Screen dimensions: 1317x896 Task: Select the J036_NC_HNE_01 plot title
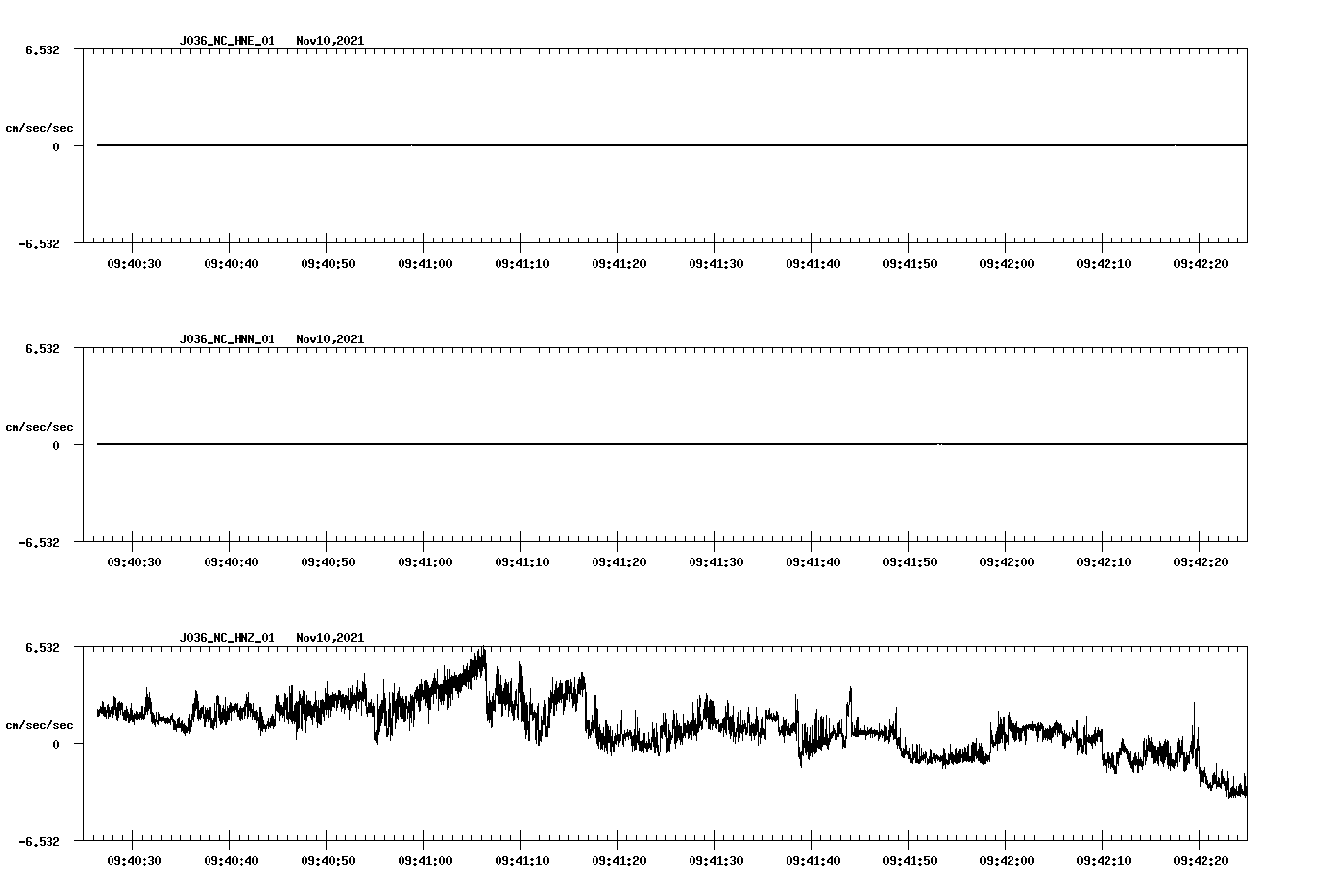(x=227, y=41)
